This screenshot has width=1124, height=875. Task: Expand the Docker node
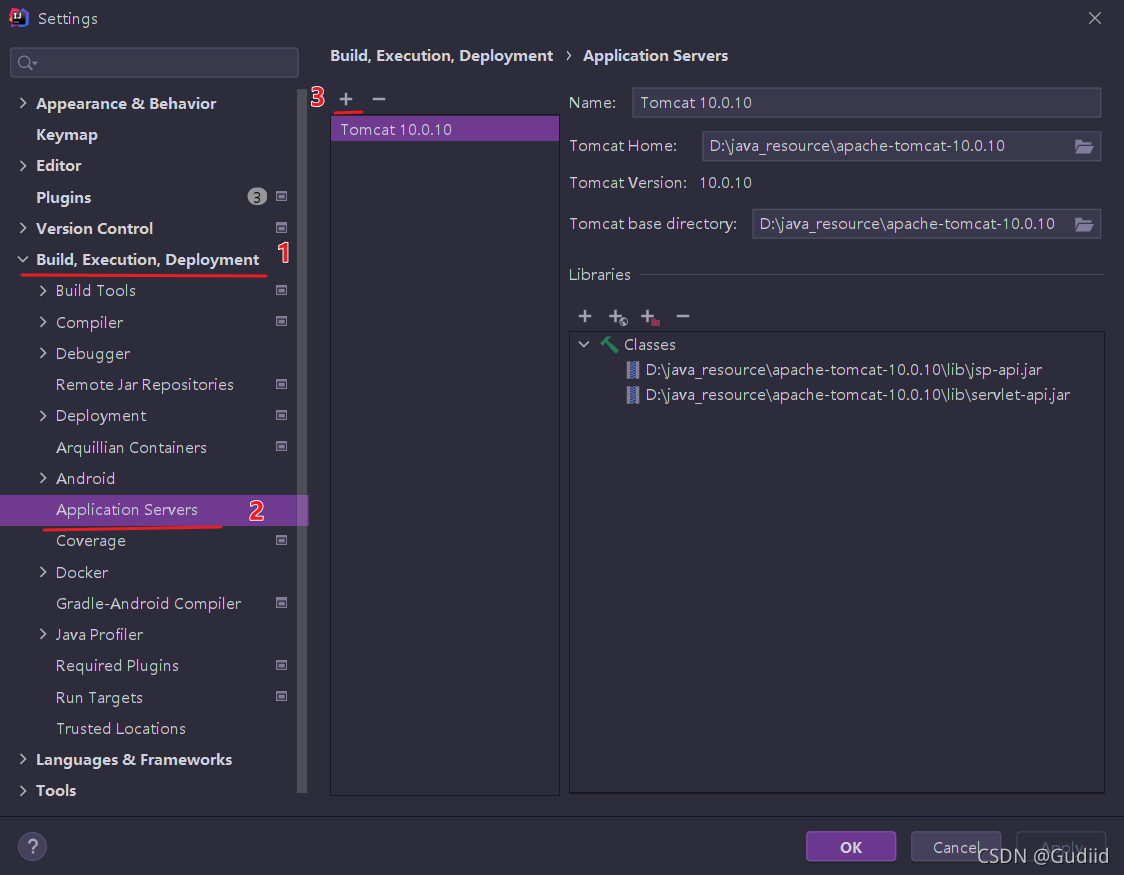coord(43,572)
